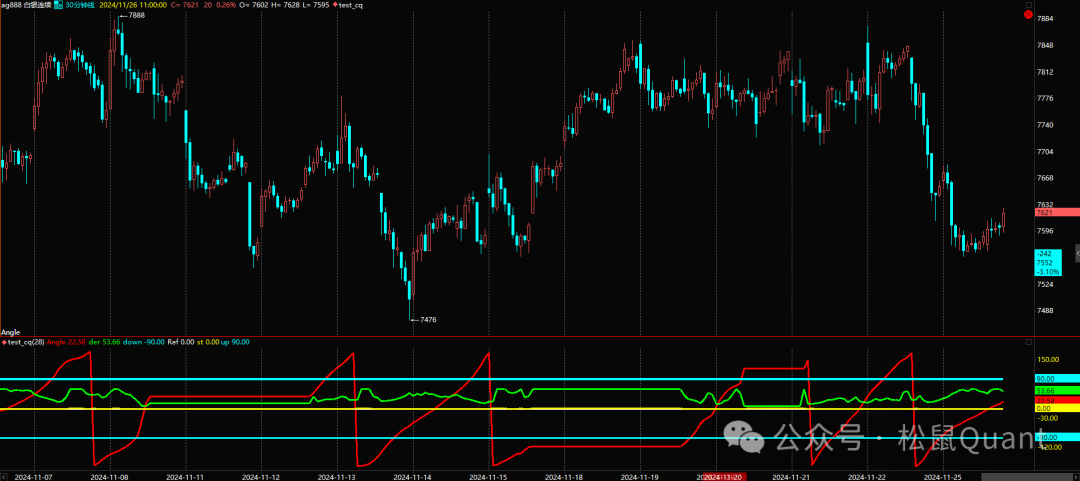Screen dimensions: 1080x481
Task: Click the 7476 low price marker
Action: click(426, 320)
